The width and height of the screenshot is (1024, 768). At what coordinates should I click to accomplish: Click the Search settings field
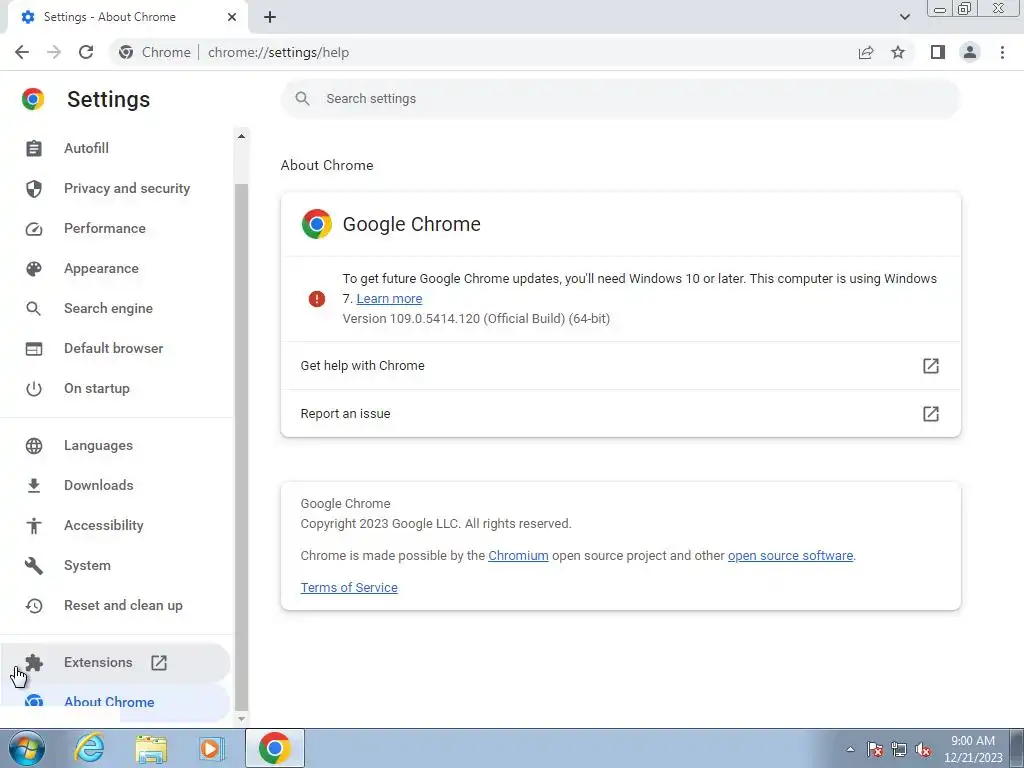[620, 99]
